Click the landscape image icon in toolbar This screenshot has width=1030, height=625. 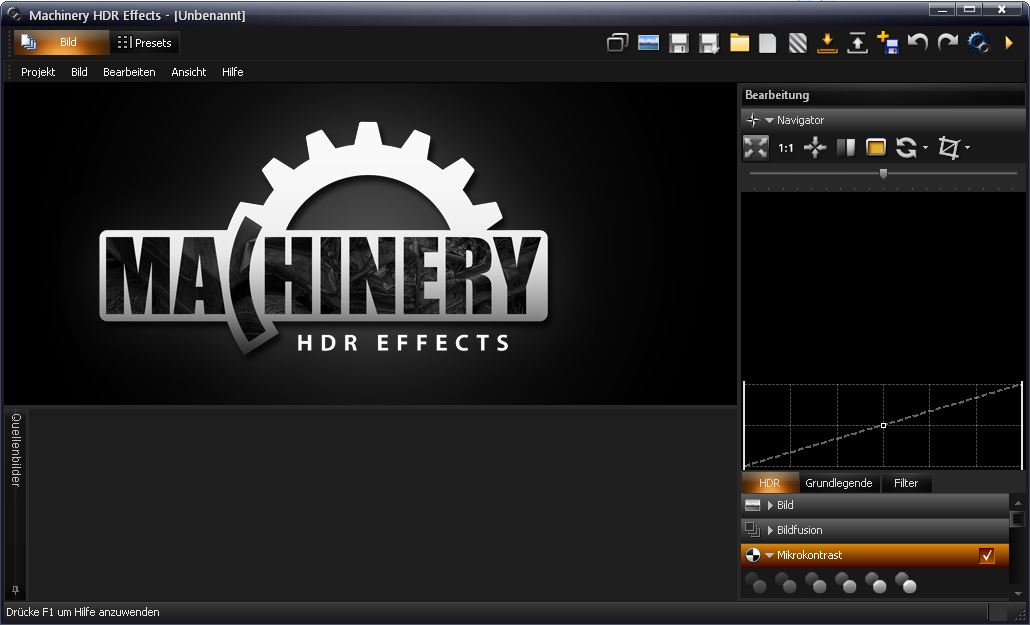click(x=648, y=43)
